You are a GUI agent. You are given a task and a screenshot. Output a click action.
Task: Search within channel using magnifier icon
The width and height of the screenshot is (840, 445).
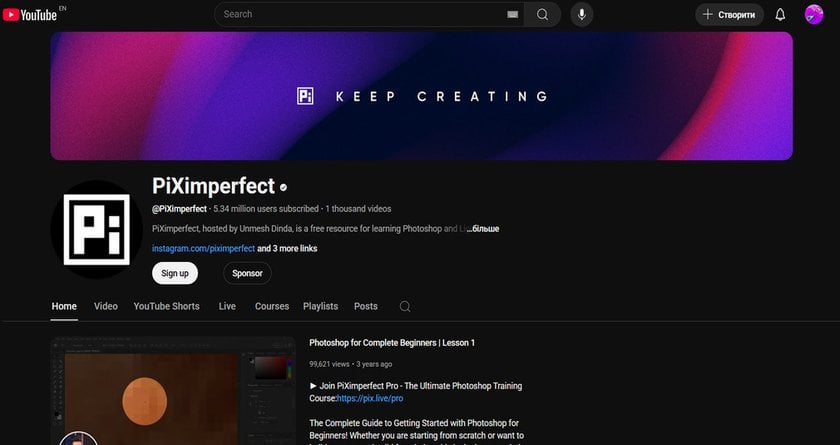(x=405, y=306)
